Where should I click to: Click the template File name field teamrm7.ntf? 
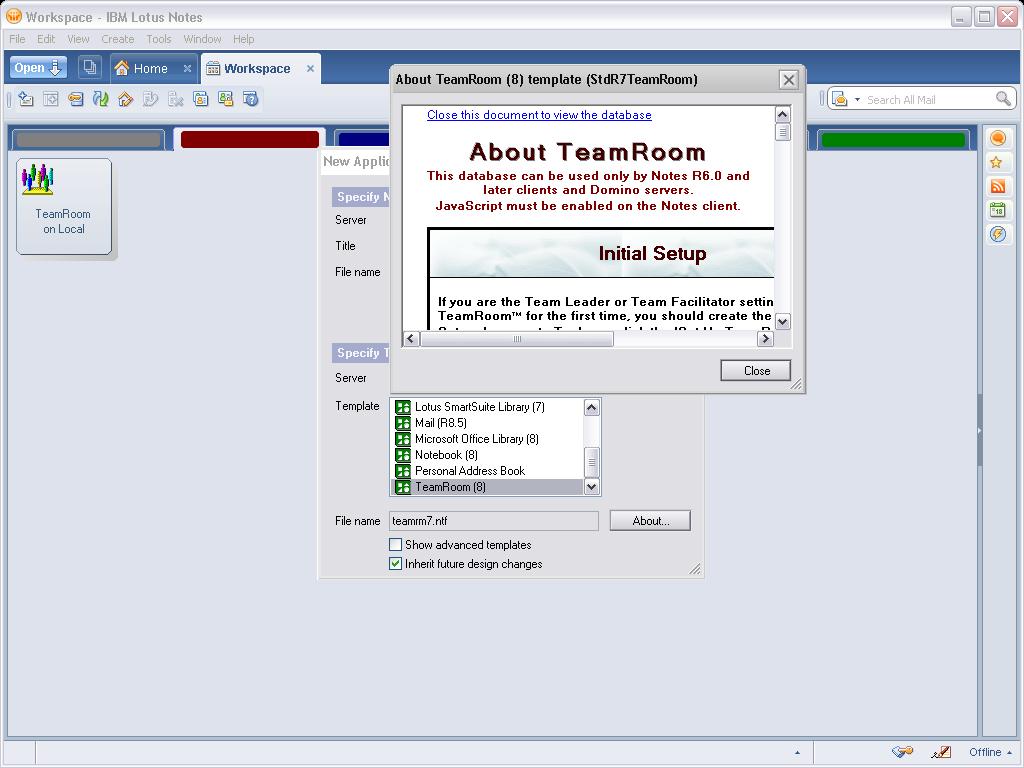pyautogui.click(x=494, y=520)
